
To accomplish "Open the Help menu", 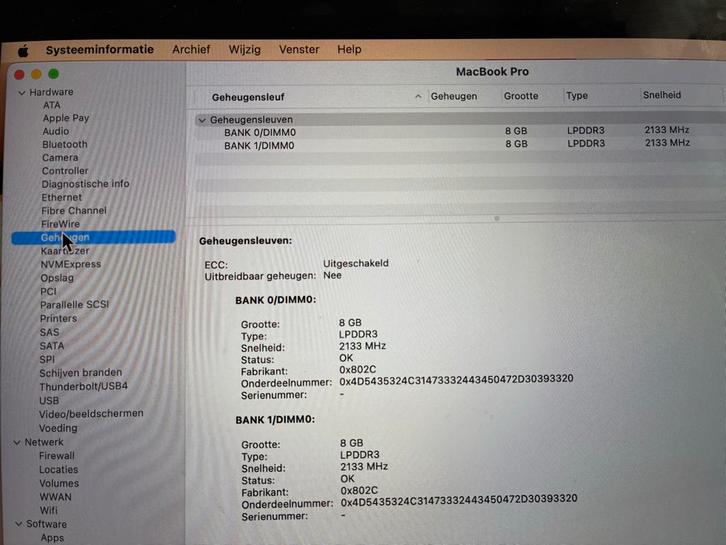I will 349,49.
